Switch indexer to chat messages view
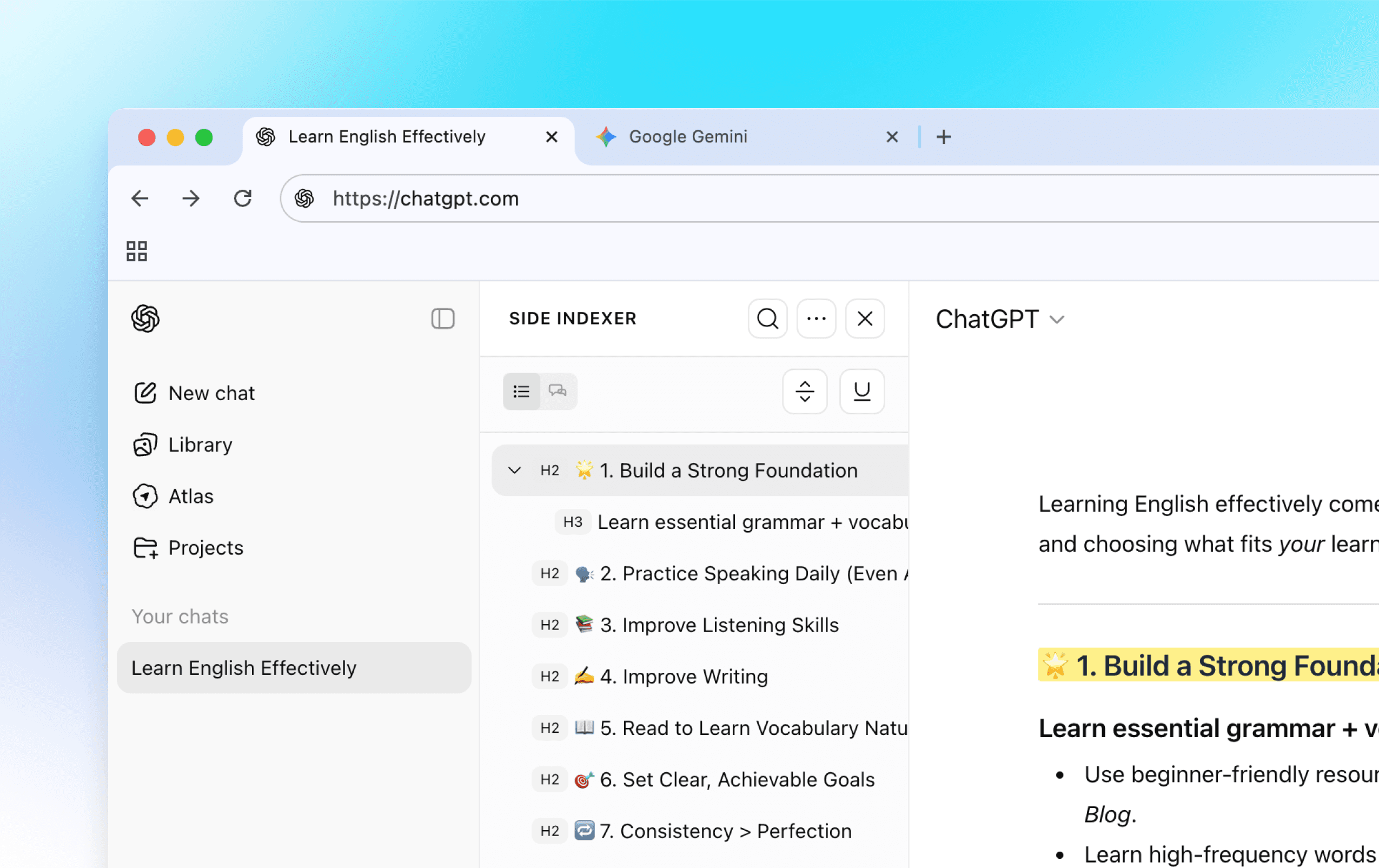 [558, 392]
